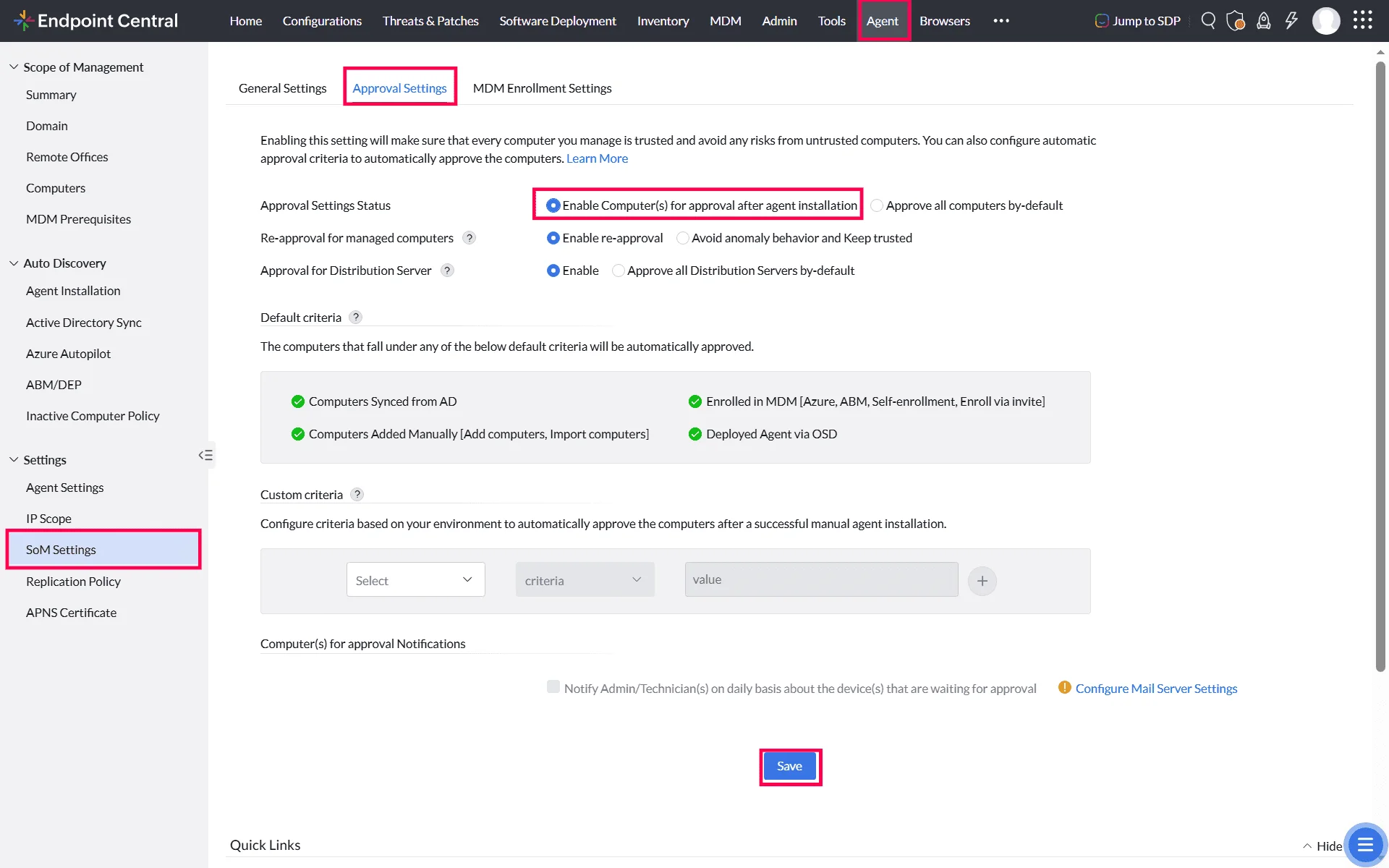Open the Browsers menu

coord(945,21)
